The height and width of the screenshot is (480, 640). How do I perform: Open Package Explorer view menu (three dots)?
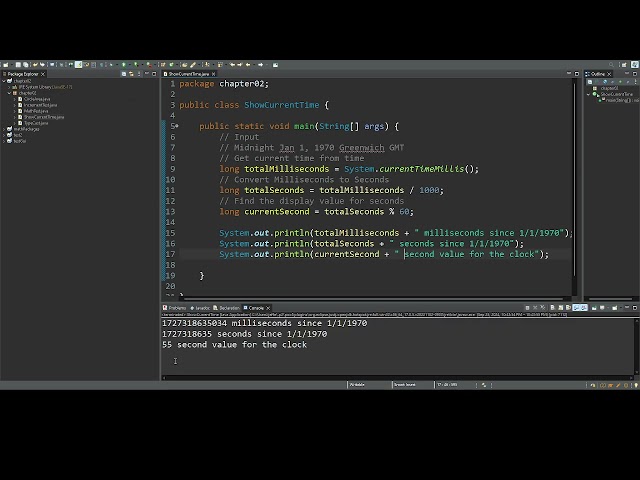click(x=139, y=74)
